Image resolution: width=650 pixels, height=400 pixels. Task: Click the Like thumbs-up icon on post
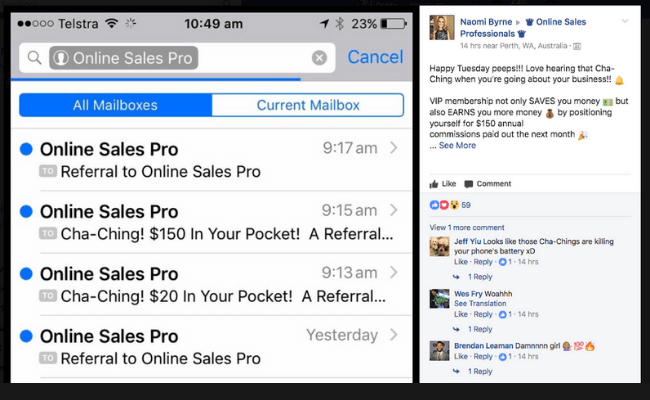coord(434,184)
